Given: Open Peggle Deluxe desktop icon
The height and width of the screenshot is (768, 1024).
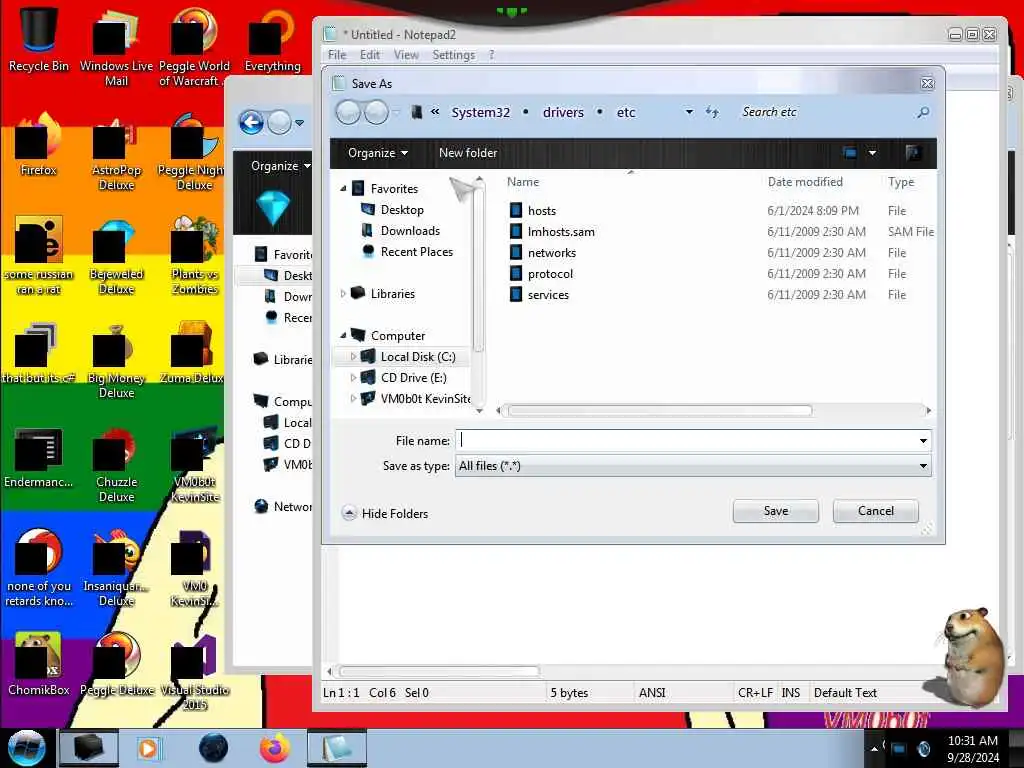Looking at the screenshot, I should (x=116, y=664).
